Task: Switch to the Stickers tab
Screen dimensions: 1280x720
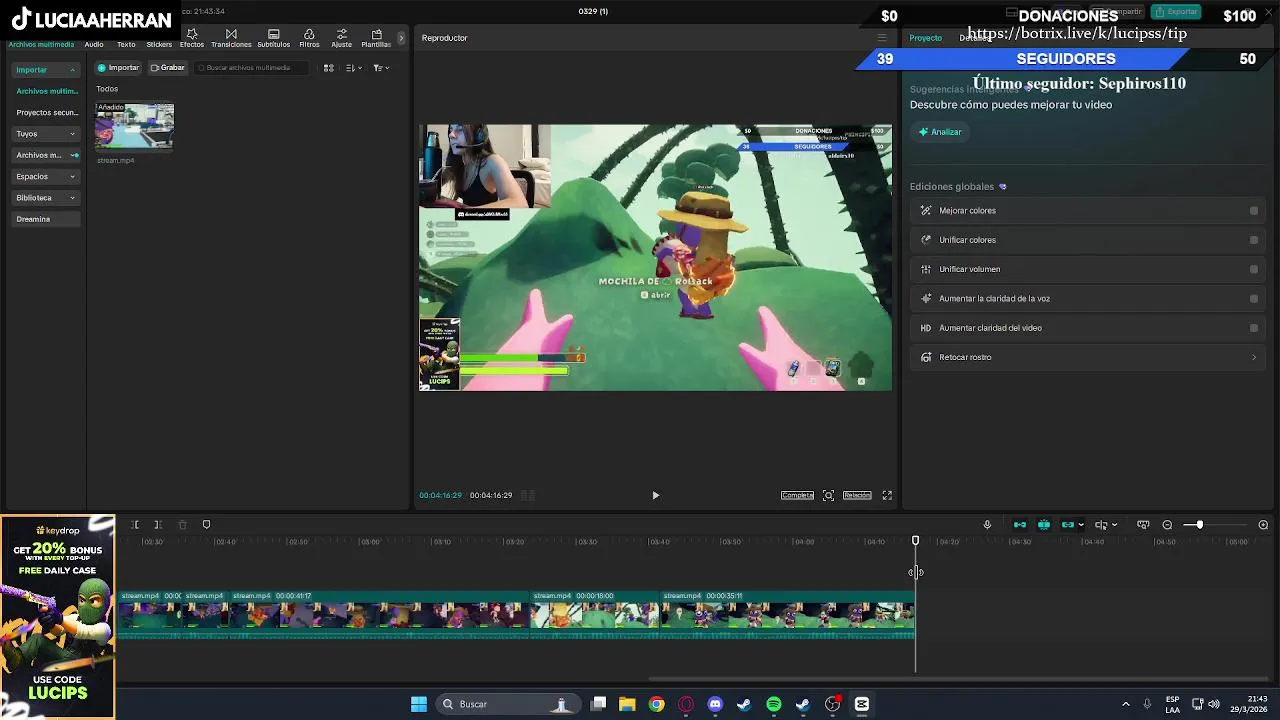Action: point(159,45)
